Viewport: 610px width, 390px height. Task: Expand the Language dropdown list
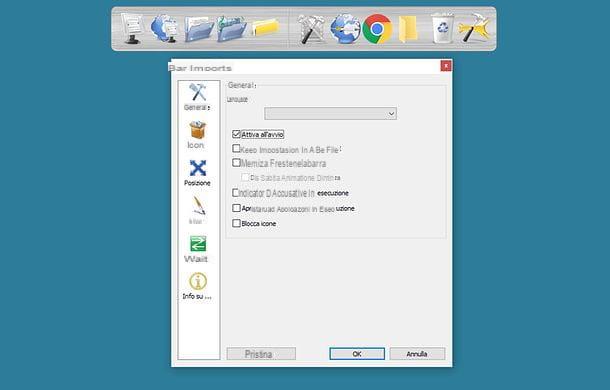(x=330, y=114)
